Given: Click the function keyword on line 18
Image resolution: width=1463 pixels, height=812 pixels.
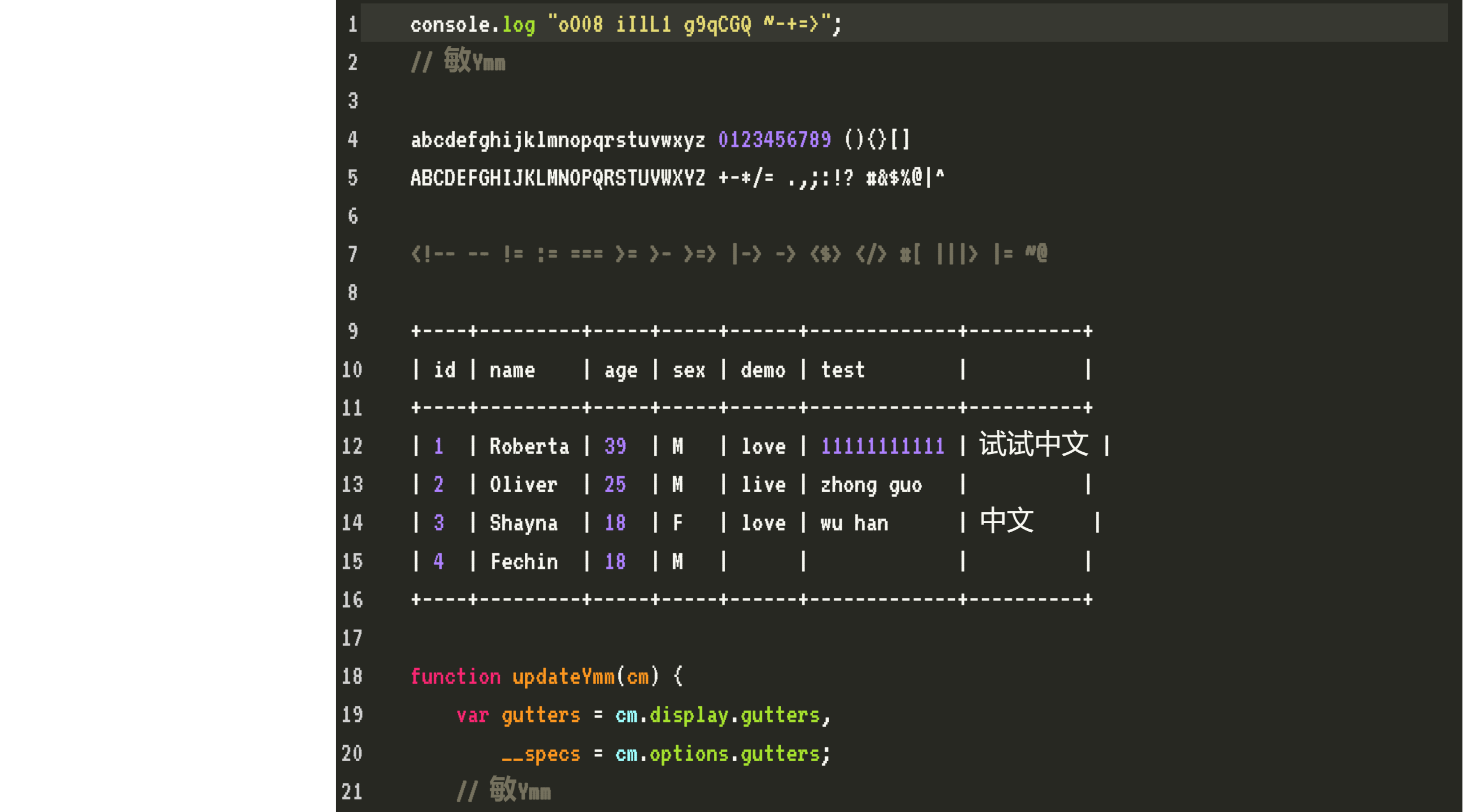Looking at the screenshot, I should tap(456, 676).
